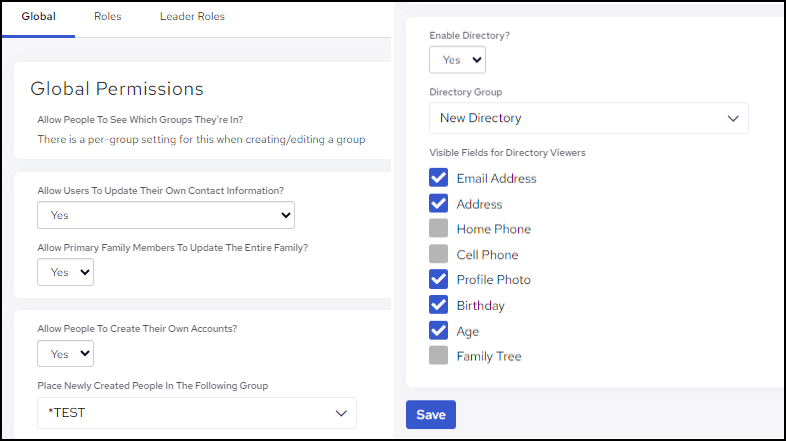Enable the Home Phone checkbox
The width and height of the screenshot is (786, 441).
point(439,228)
